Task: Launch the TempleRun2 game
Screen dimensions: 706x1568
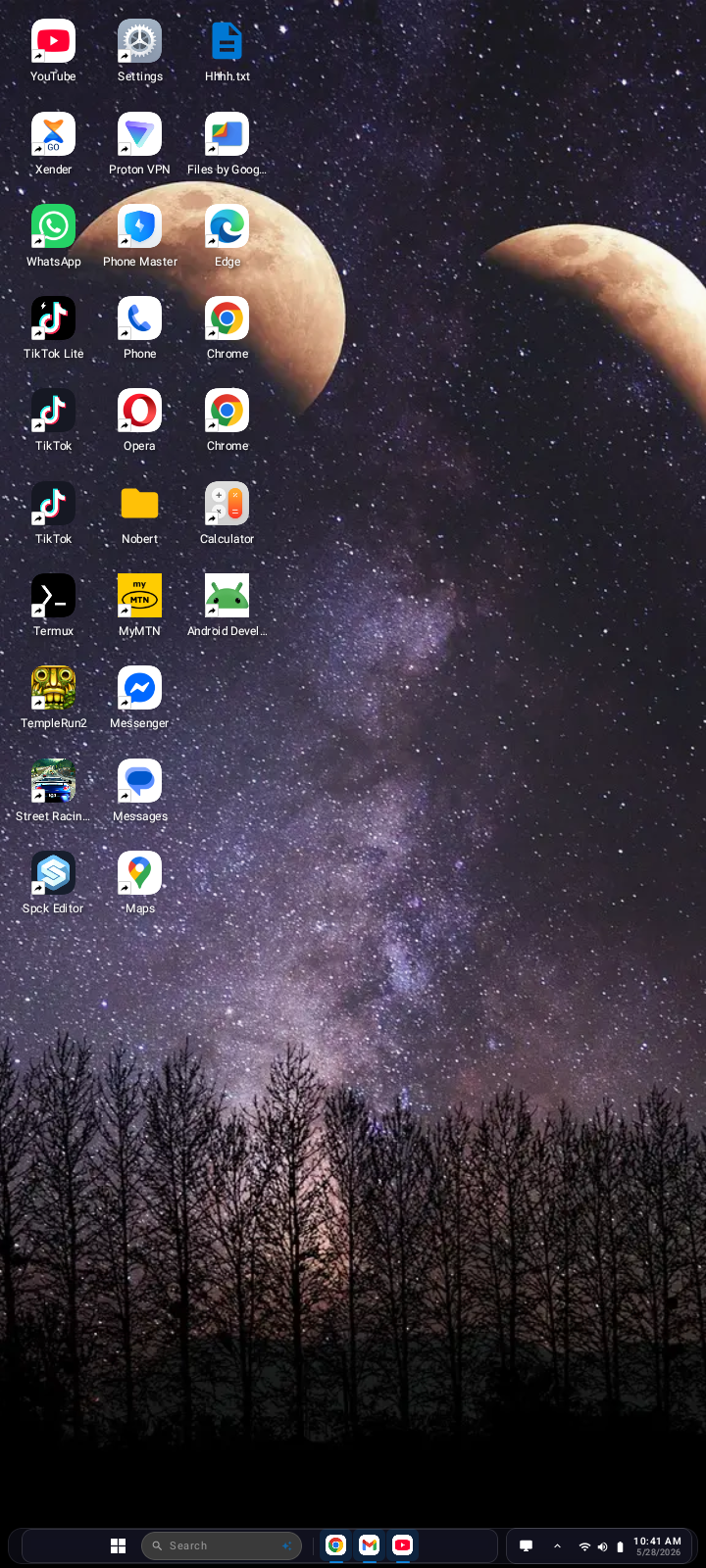Action: click(x=53, y=688)
